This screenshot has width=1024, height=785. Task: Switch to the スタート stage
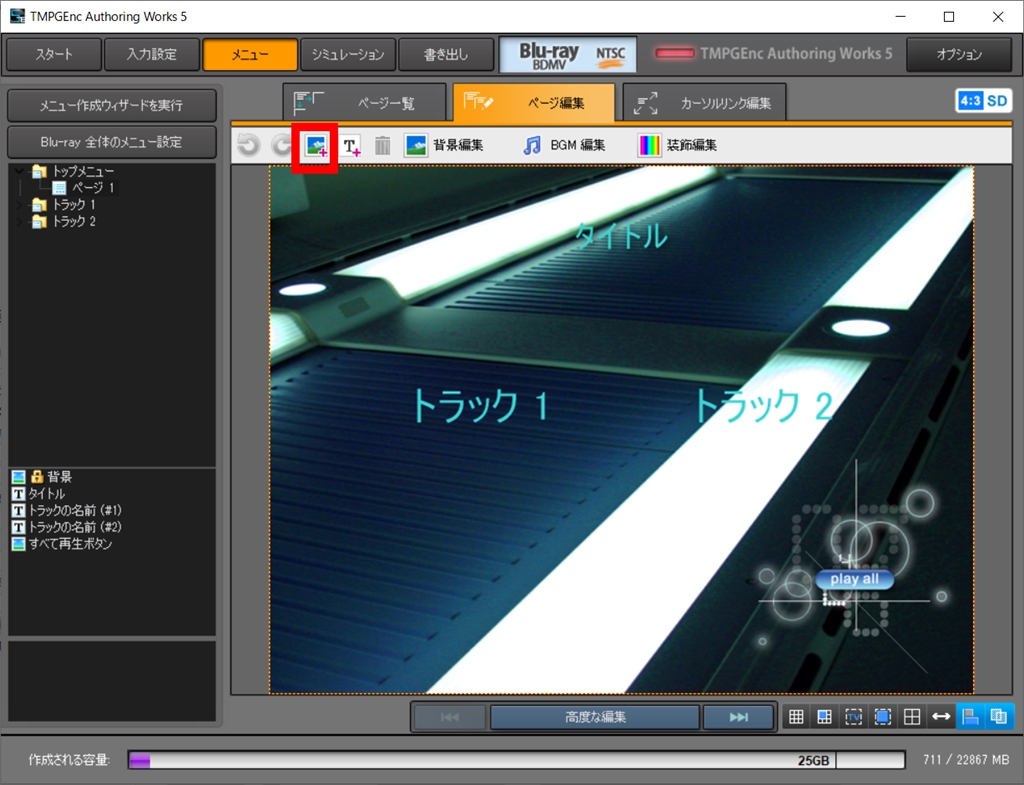[x=54, y=54]
